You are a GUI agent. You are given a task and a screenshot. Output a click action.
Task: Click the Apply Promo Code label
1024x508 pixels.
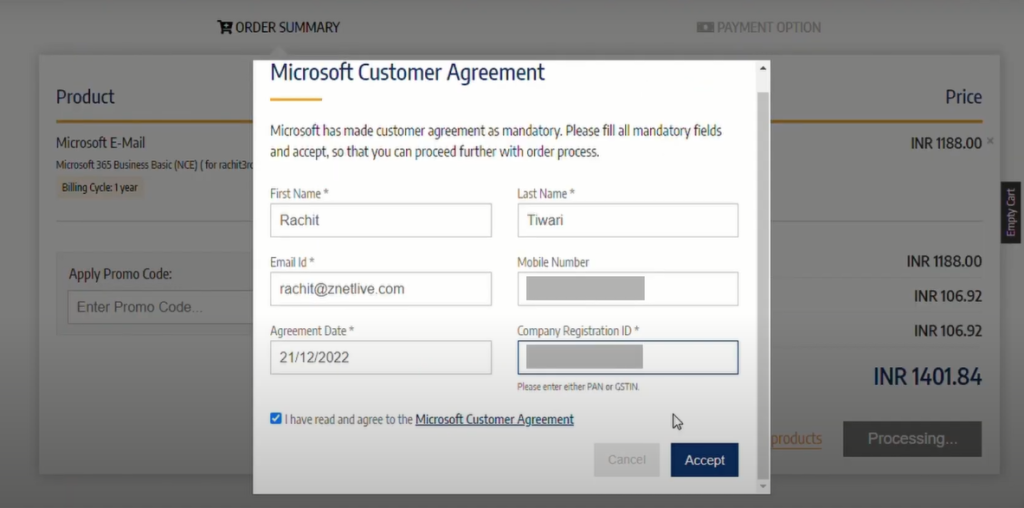coord(120,274)
